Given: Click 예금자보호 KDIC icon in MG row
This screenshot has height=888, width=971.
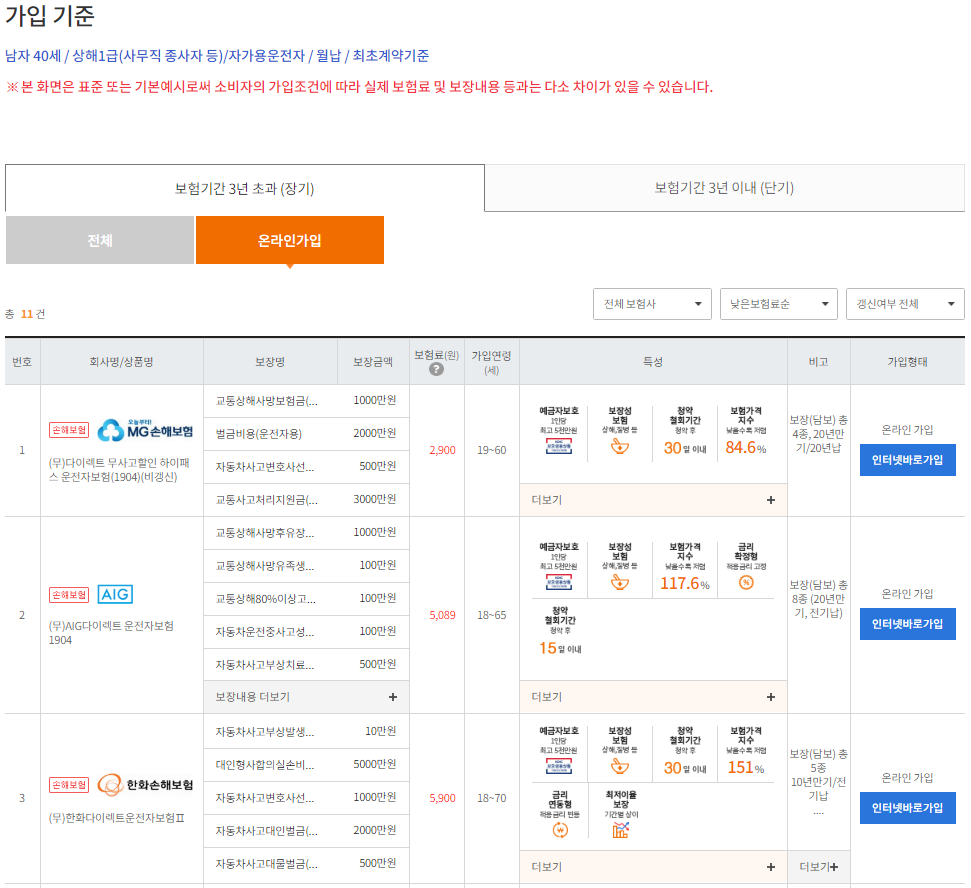Looking at the screenshot, I should coord(559,446).
